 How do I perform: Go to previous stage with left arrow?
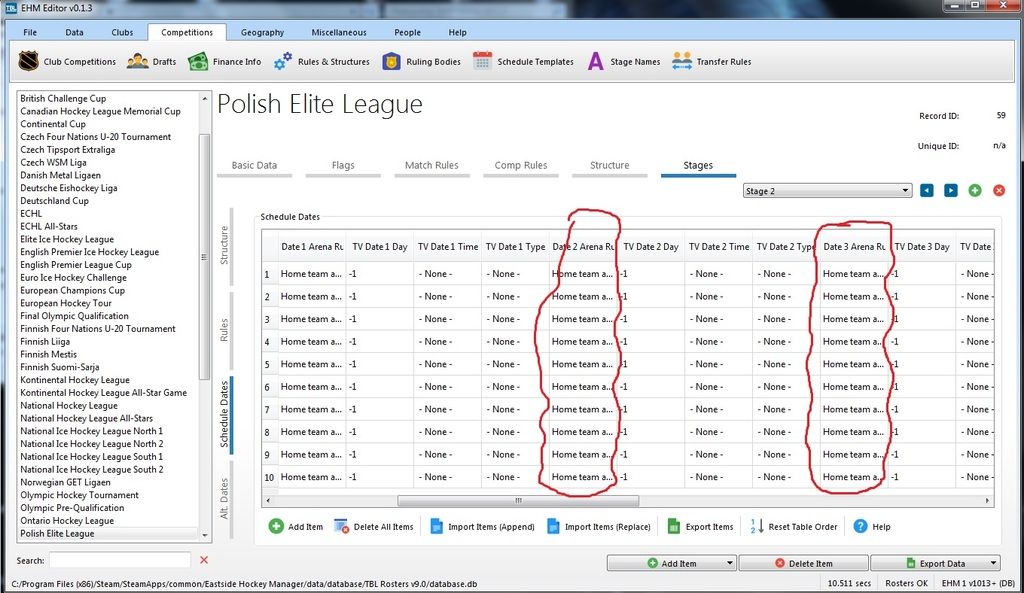[927, 191]
